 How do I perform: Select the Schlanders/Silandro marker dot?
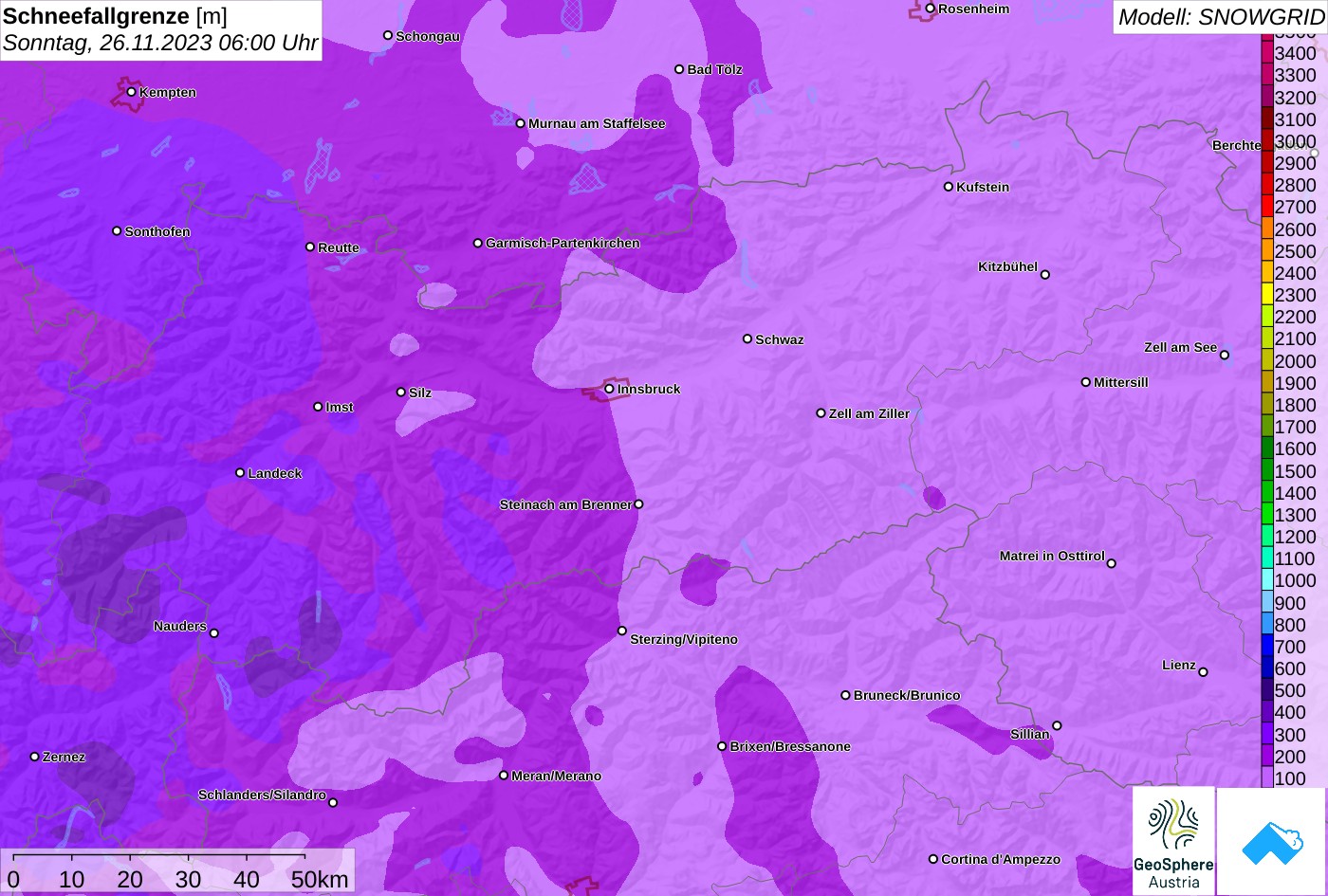333,803
